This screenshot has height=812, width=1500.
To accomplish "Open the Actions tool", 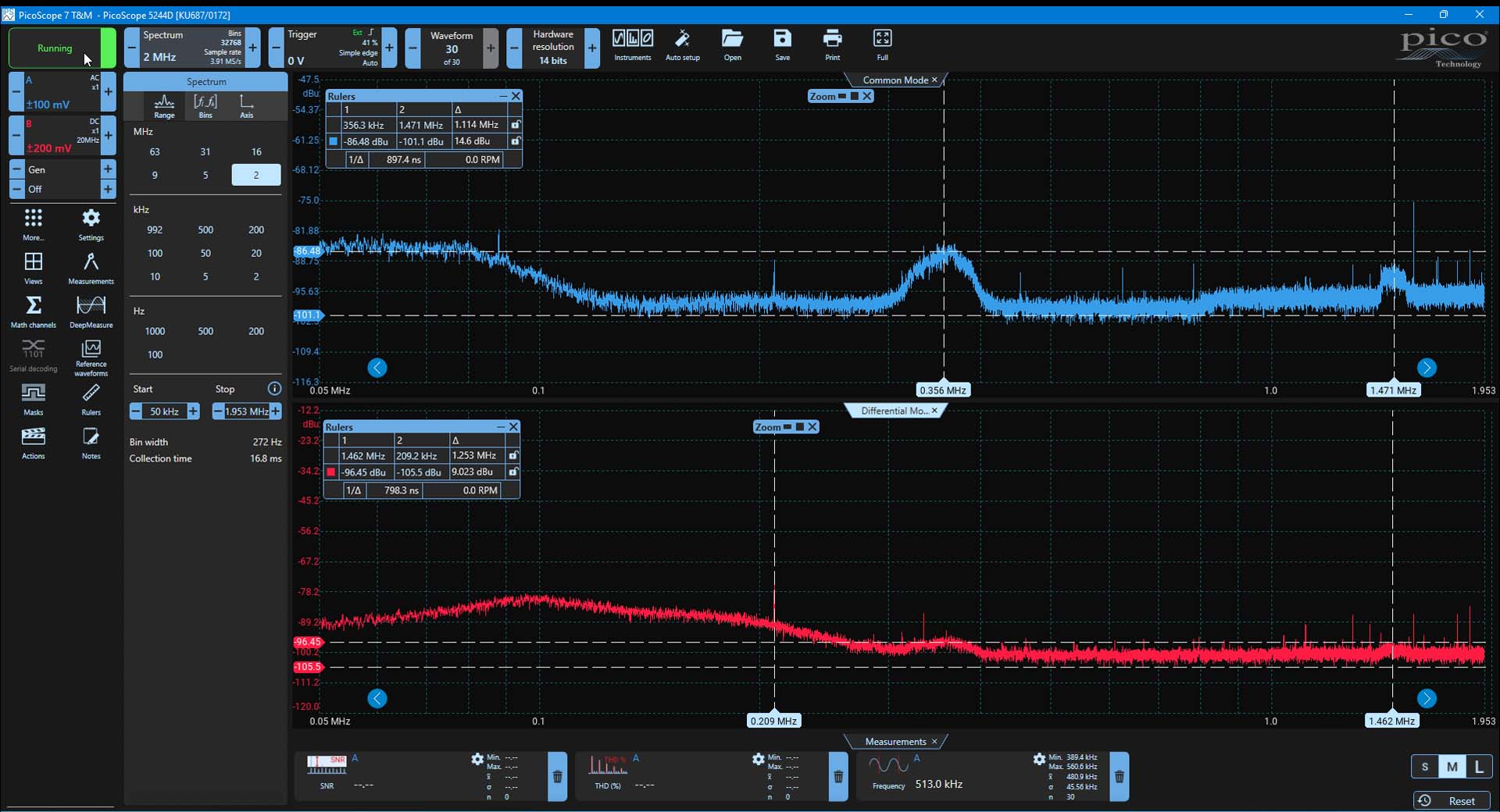I will [x=33, y=443].
